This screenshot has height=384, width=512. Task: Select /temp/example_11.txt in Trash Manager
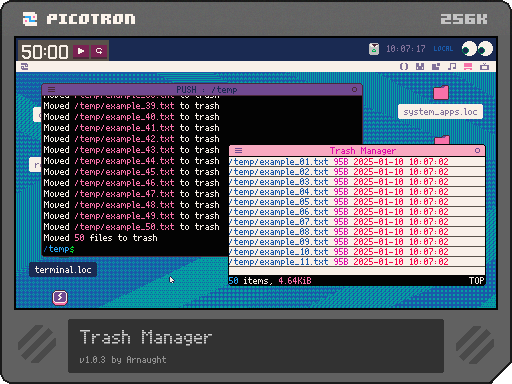357,262
